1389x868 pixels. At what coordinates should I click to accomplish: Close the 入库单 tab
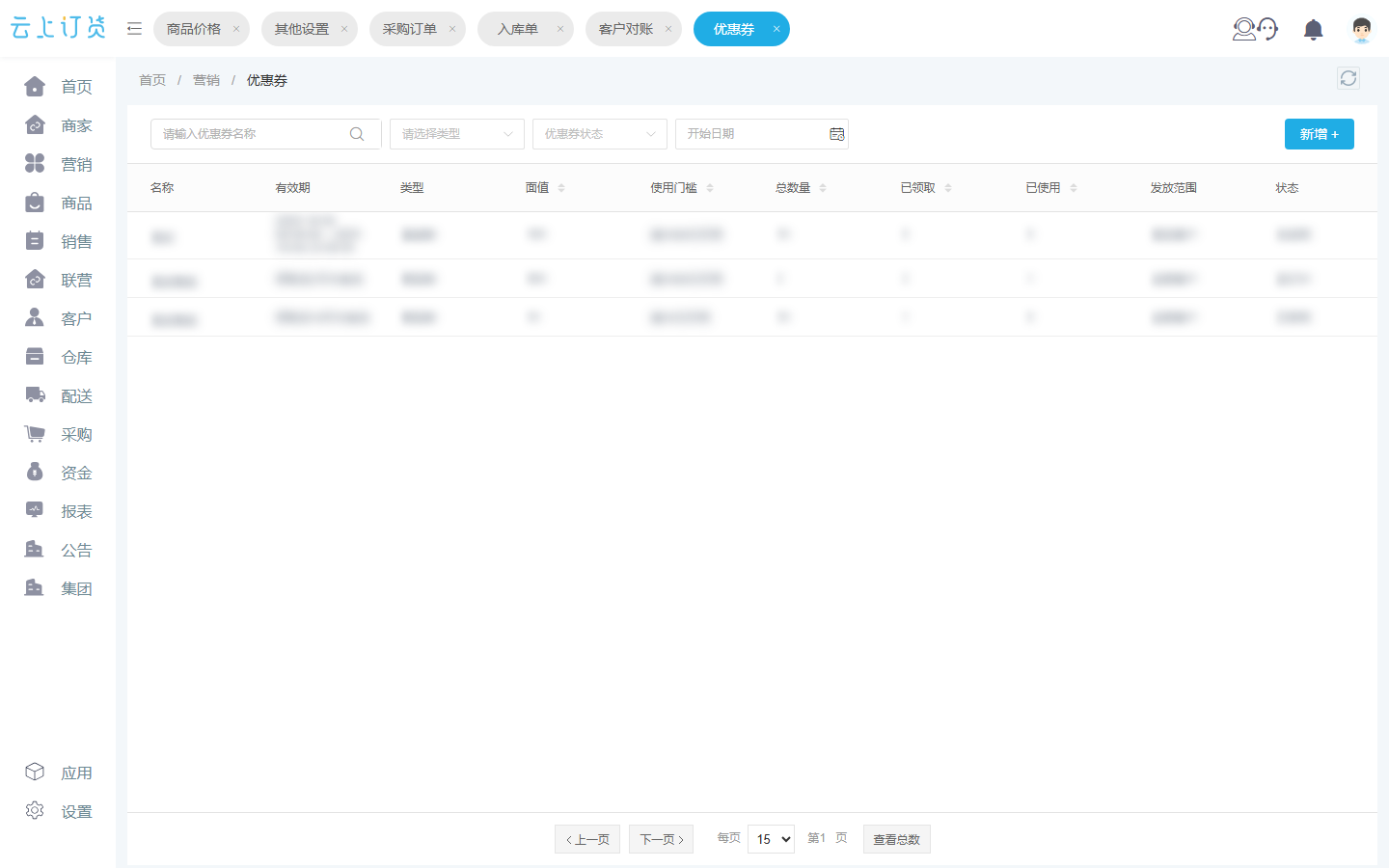pos(560,29)
